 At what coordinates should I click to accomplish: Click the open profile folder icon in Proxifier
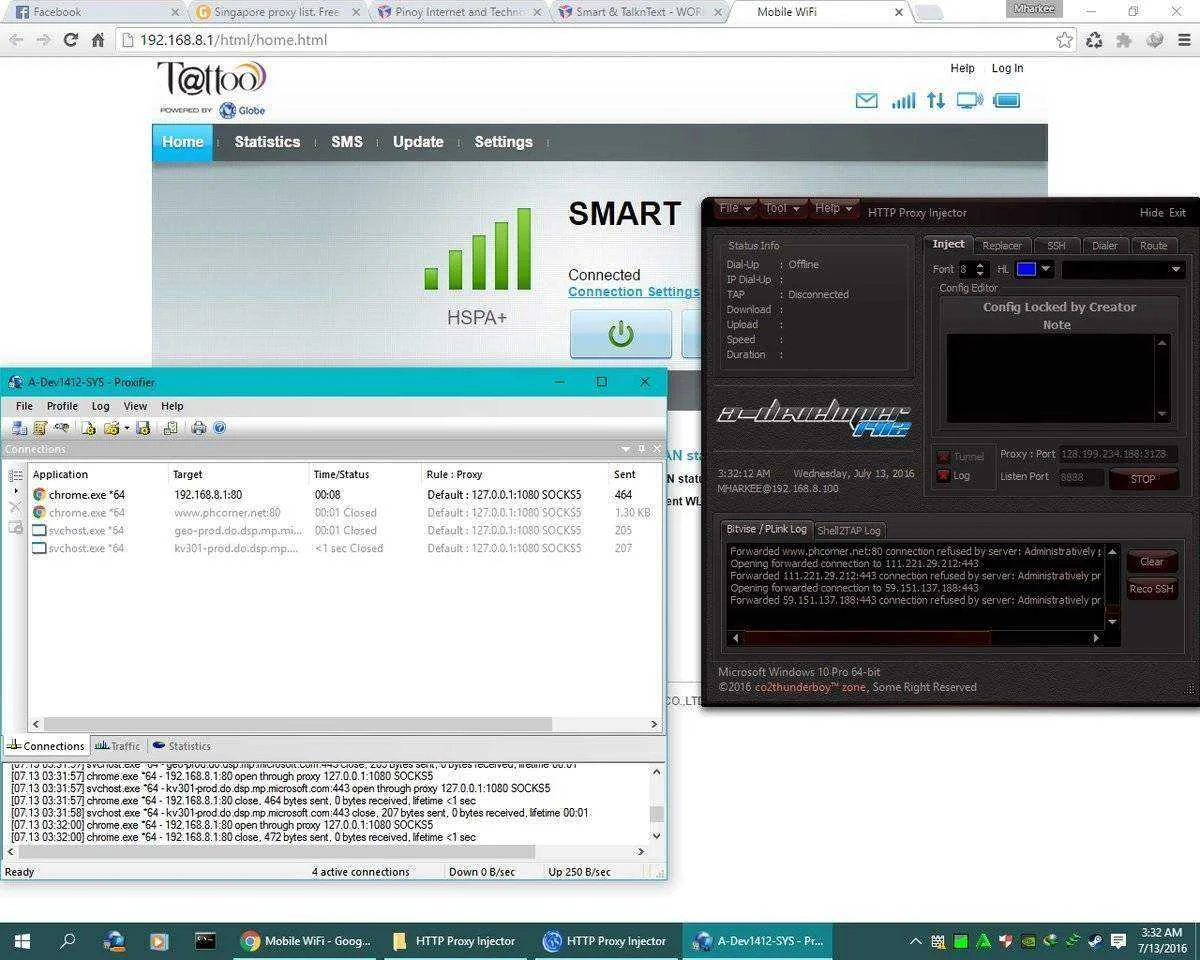[111, 428]
